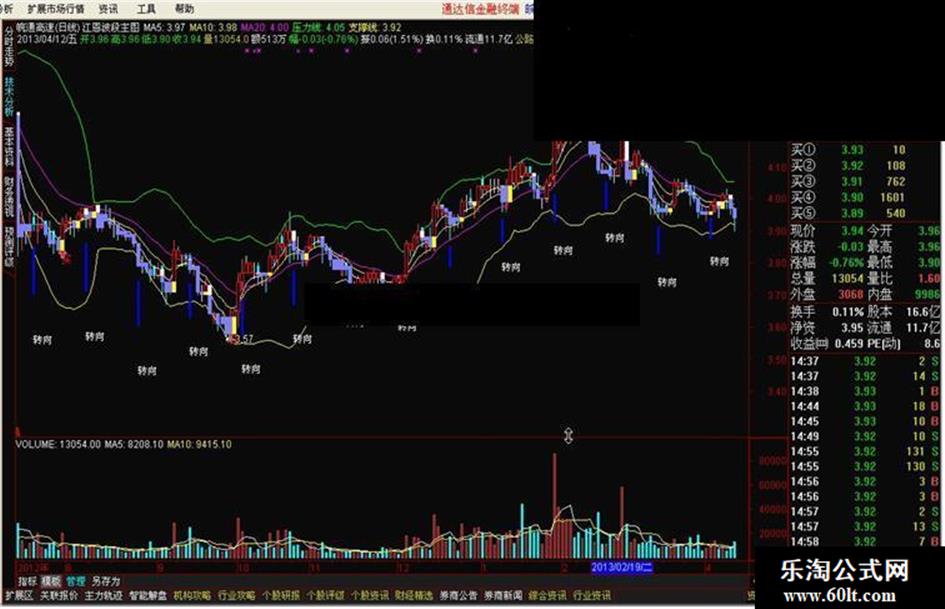Open the 财经精选 bottom tab
The height and width of the screenshot is (609, 945).
point(414,596)
